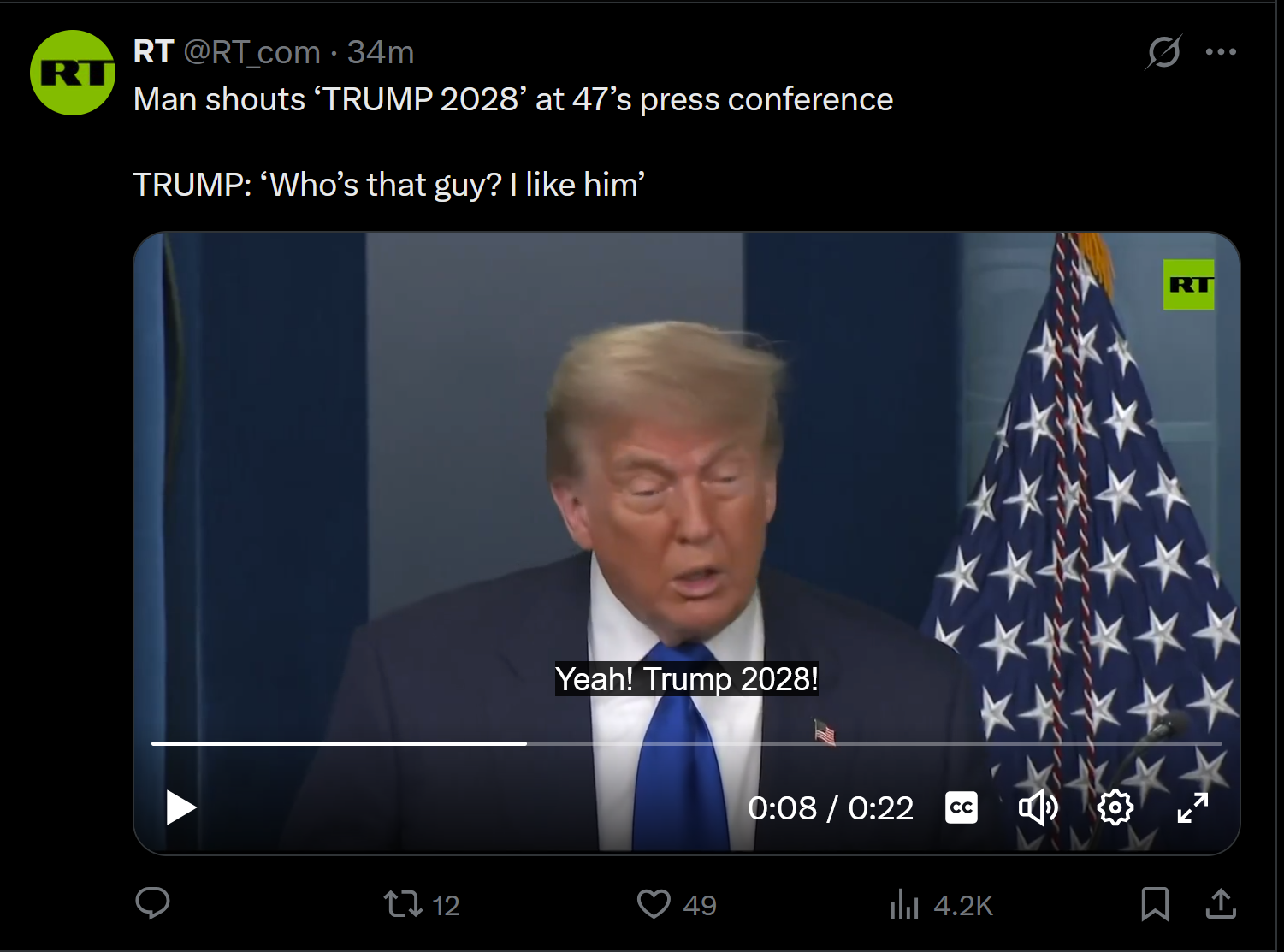Click the Grok slashed-circle icon
Viewport: 1284px width, 952px height.
point(1164,52)
